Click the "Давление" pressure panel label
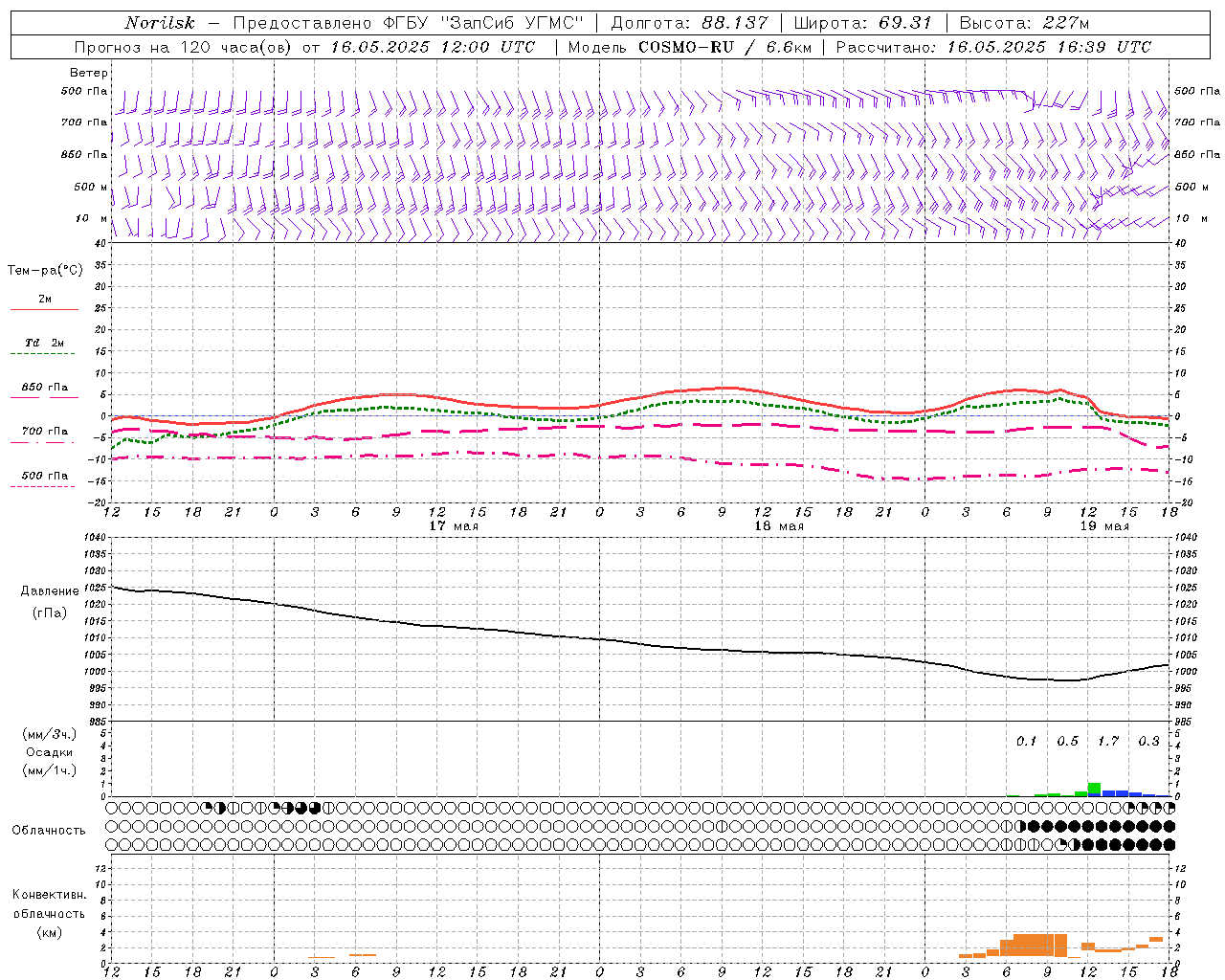The image size is (1225, 980). pos(50,591)
